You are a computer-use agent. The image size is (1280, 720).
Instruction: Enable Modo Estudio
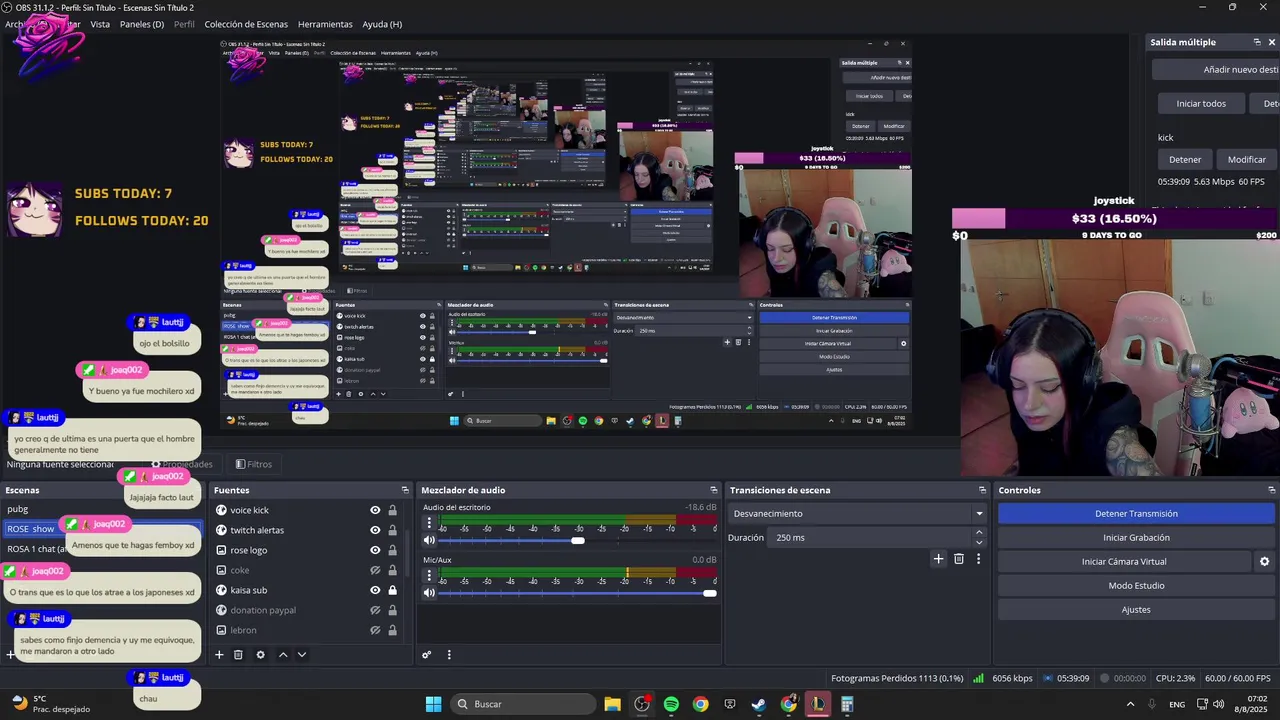click(x=1136, y=586)
